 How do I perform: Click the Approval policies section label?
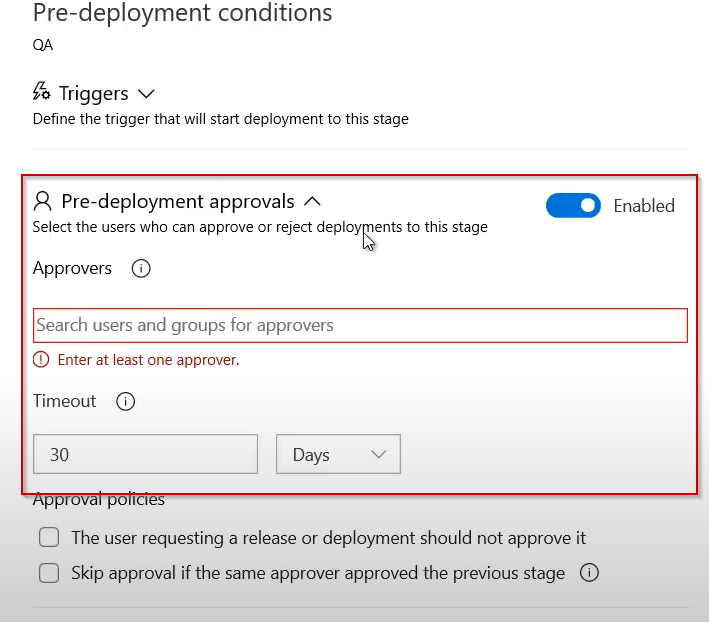coord(99,499)
